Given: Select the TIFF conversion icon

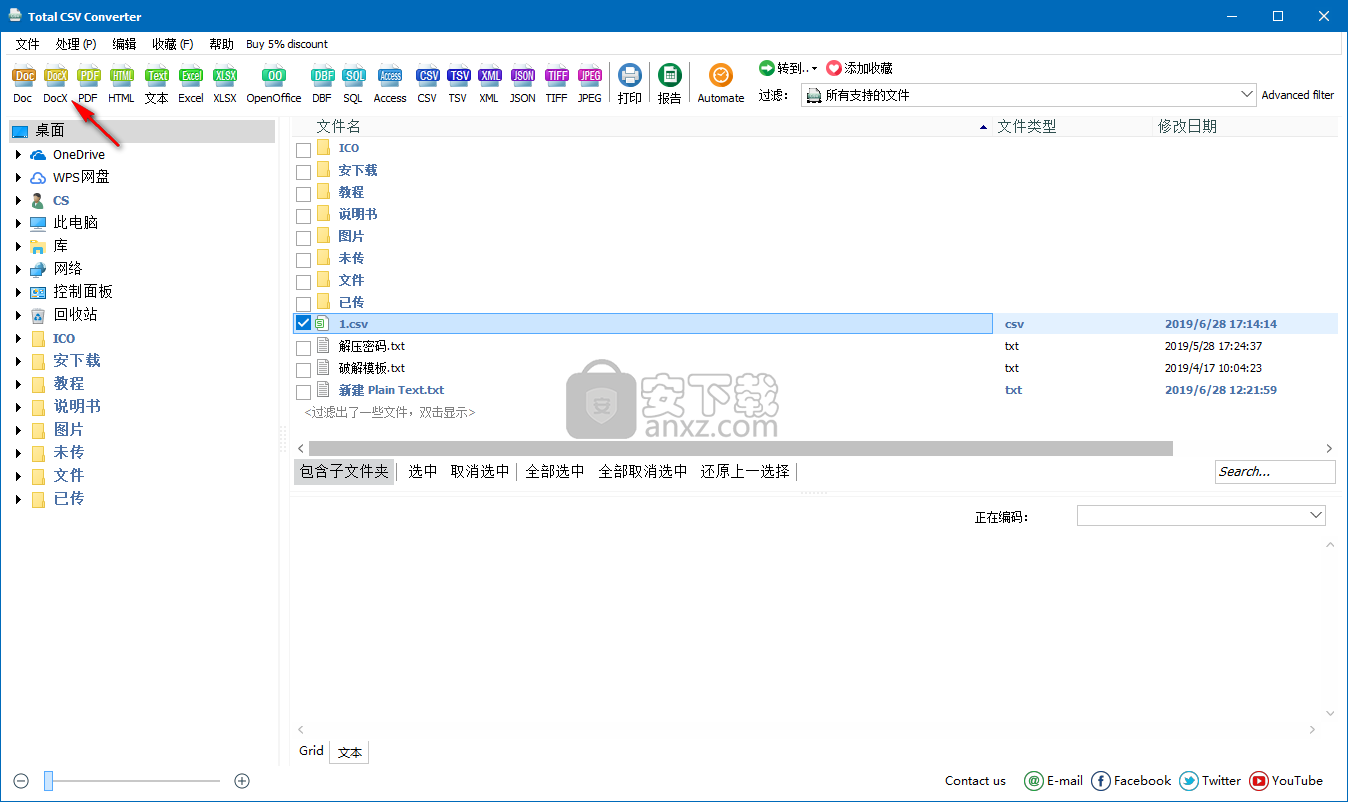Looking at the screenshot, I should (x=556, y=76).
